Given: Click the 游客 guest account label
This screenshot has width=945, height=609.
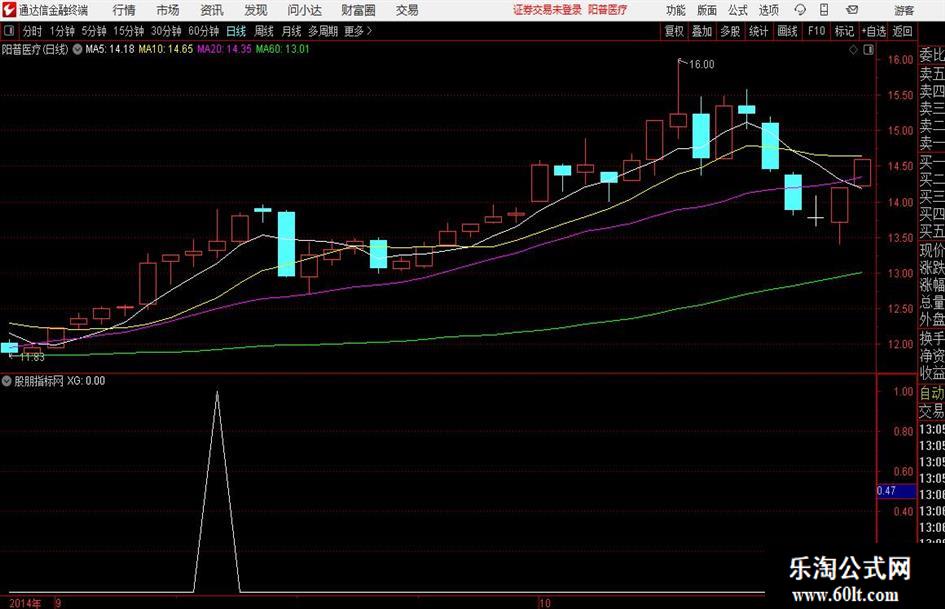Looking at the screenshot, I should 904,10.
